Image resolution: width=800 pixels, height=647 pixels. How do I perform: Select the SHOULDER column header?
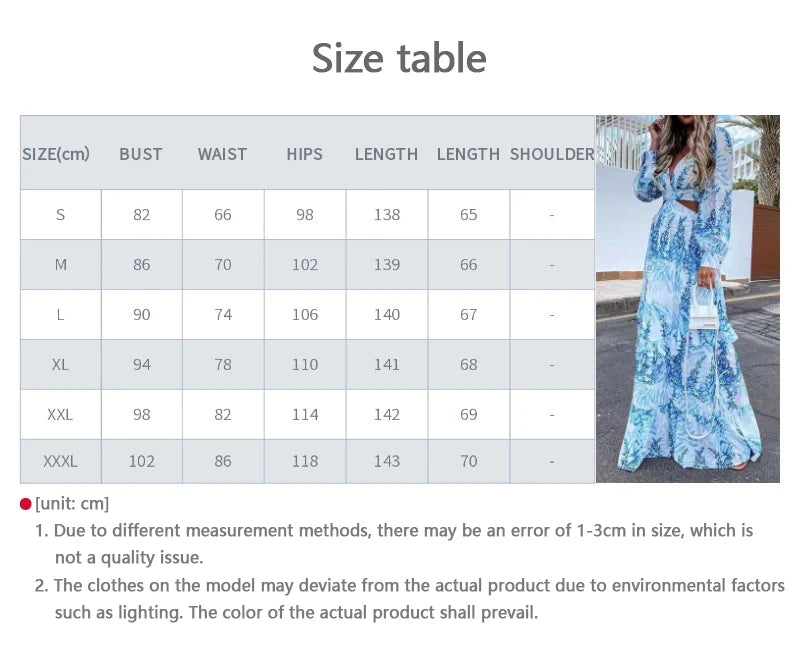[552, 154]
